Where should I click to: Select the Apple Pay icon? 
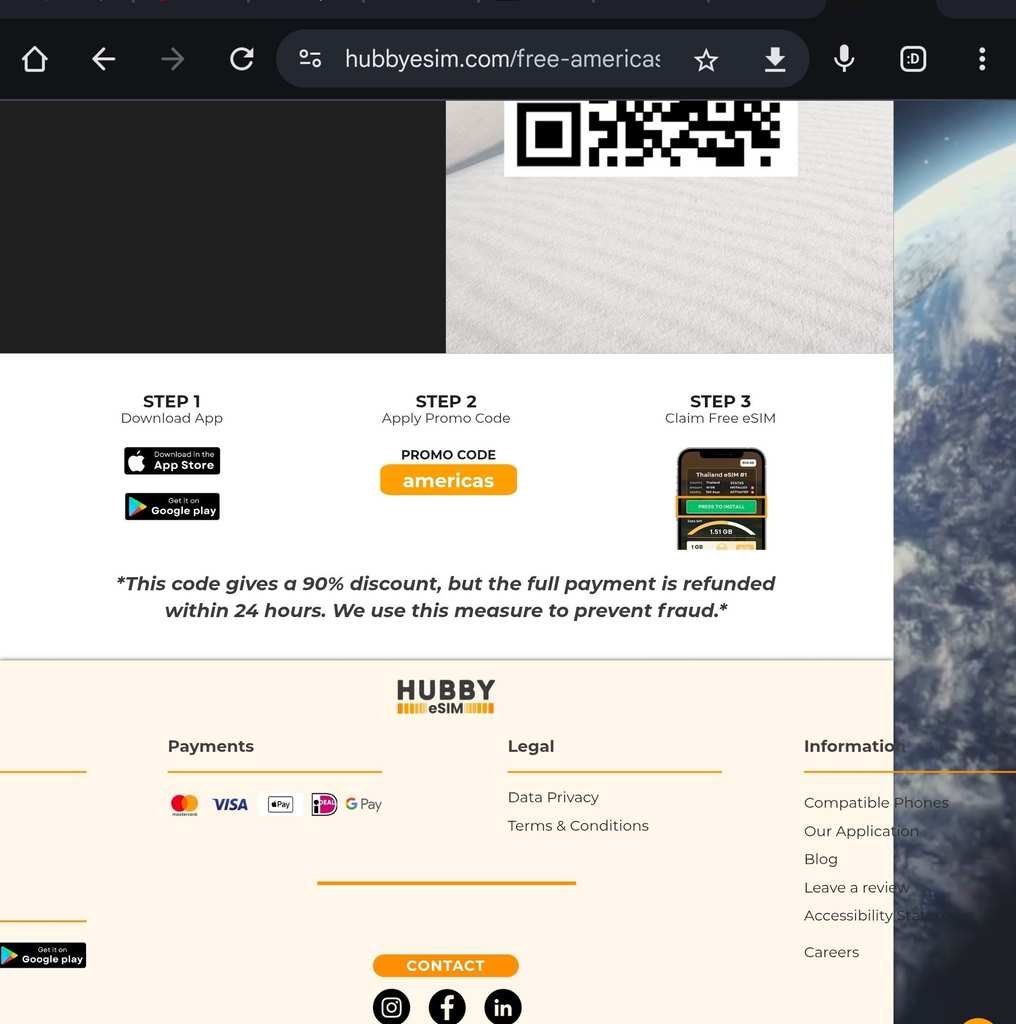pos(281,805)
